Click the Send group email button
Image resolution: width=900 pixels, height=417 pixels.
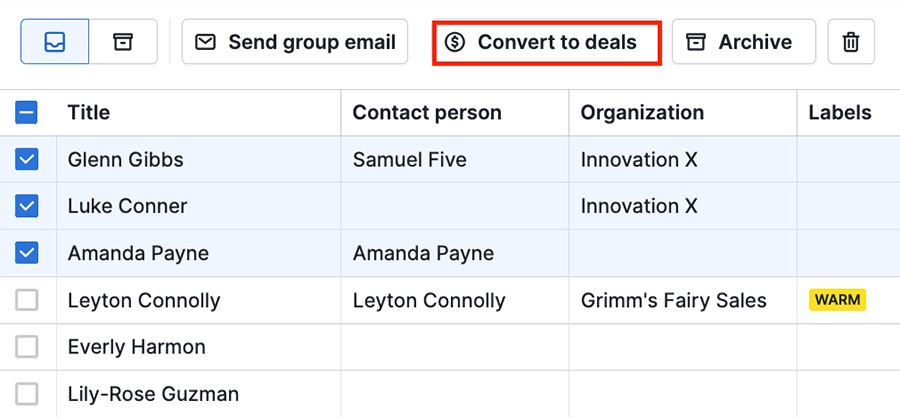[295, 42]
